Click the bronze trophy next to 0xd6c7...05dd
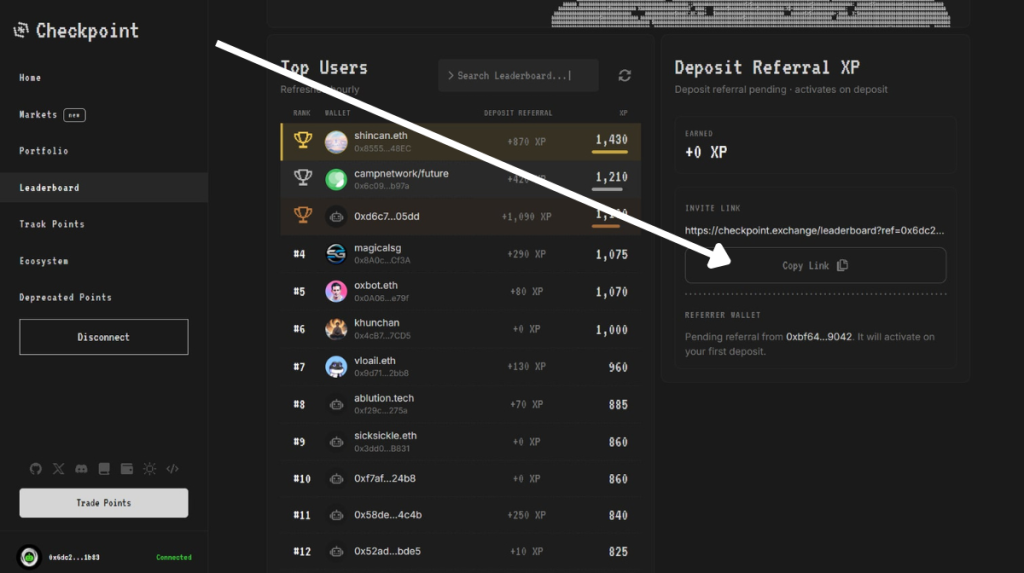 click(x=302, y=214)
